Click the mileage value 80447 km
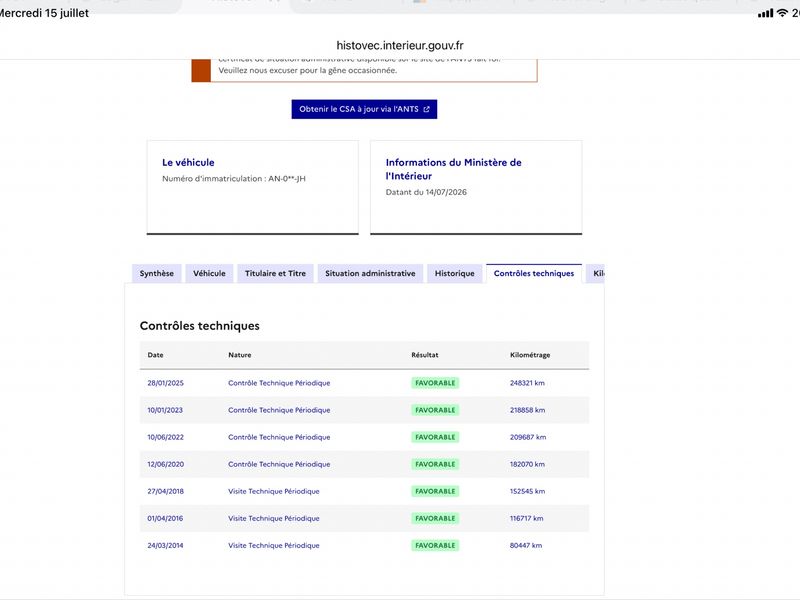Viewport: 800px width, 600px height. tap(526, 545)
